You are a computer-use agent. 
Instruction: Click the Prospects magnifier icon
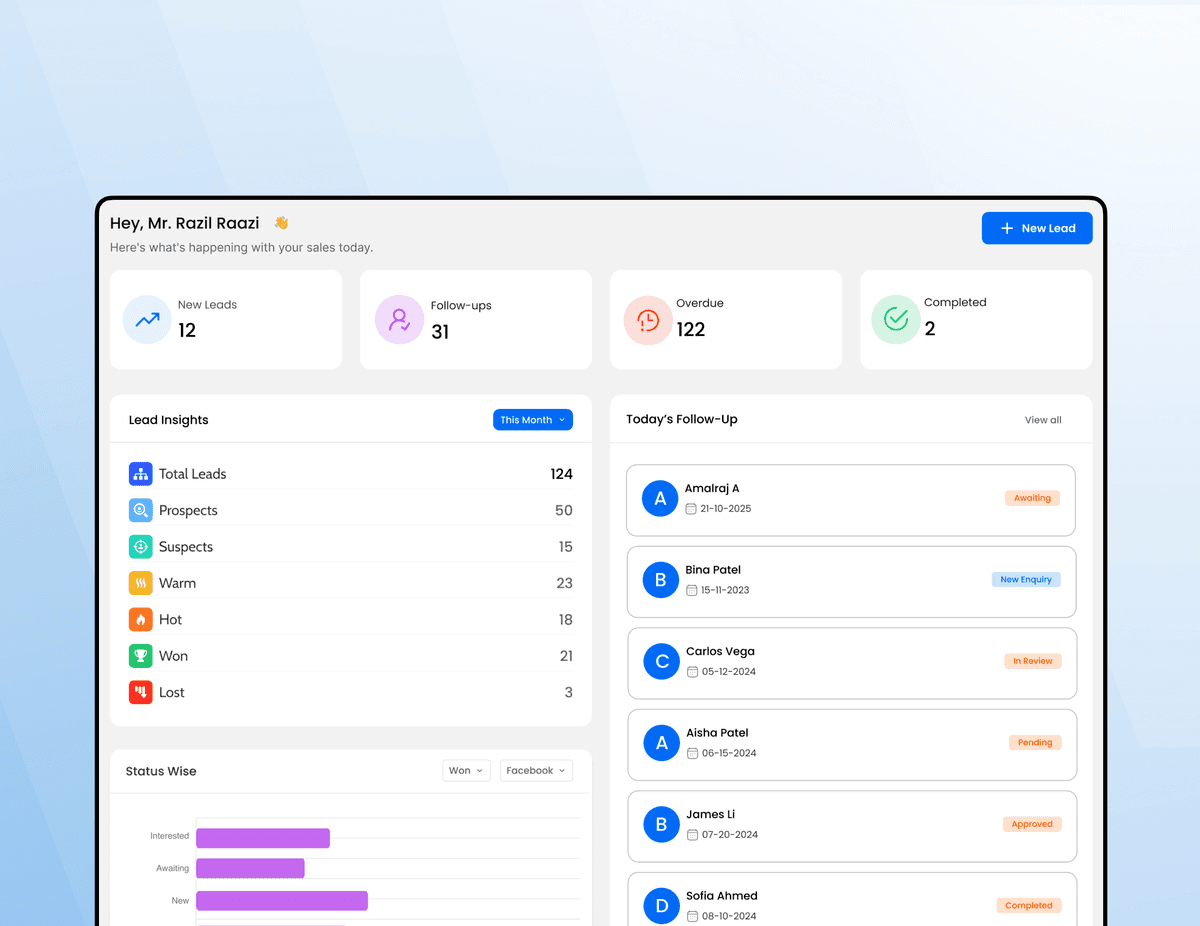tap(141, 510)
